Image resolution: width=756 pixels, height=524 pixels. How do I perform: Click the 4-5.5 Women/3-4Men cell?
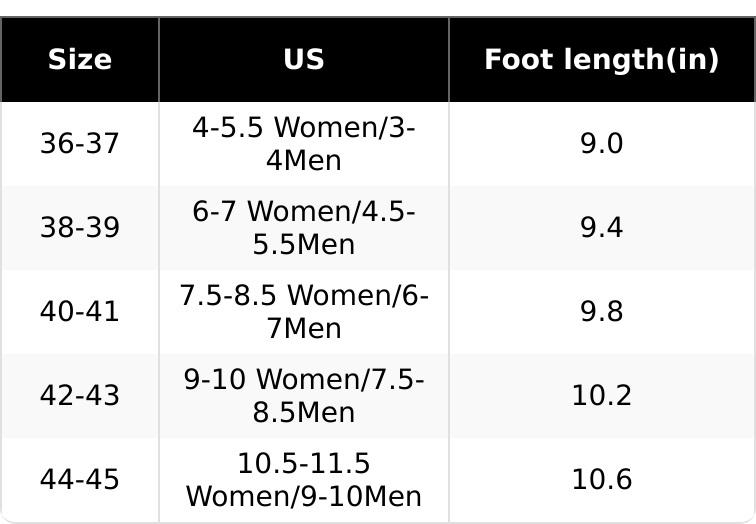304,144
